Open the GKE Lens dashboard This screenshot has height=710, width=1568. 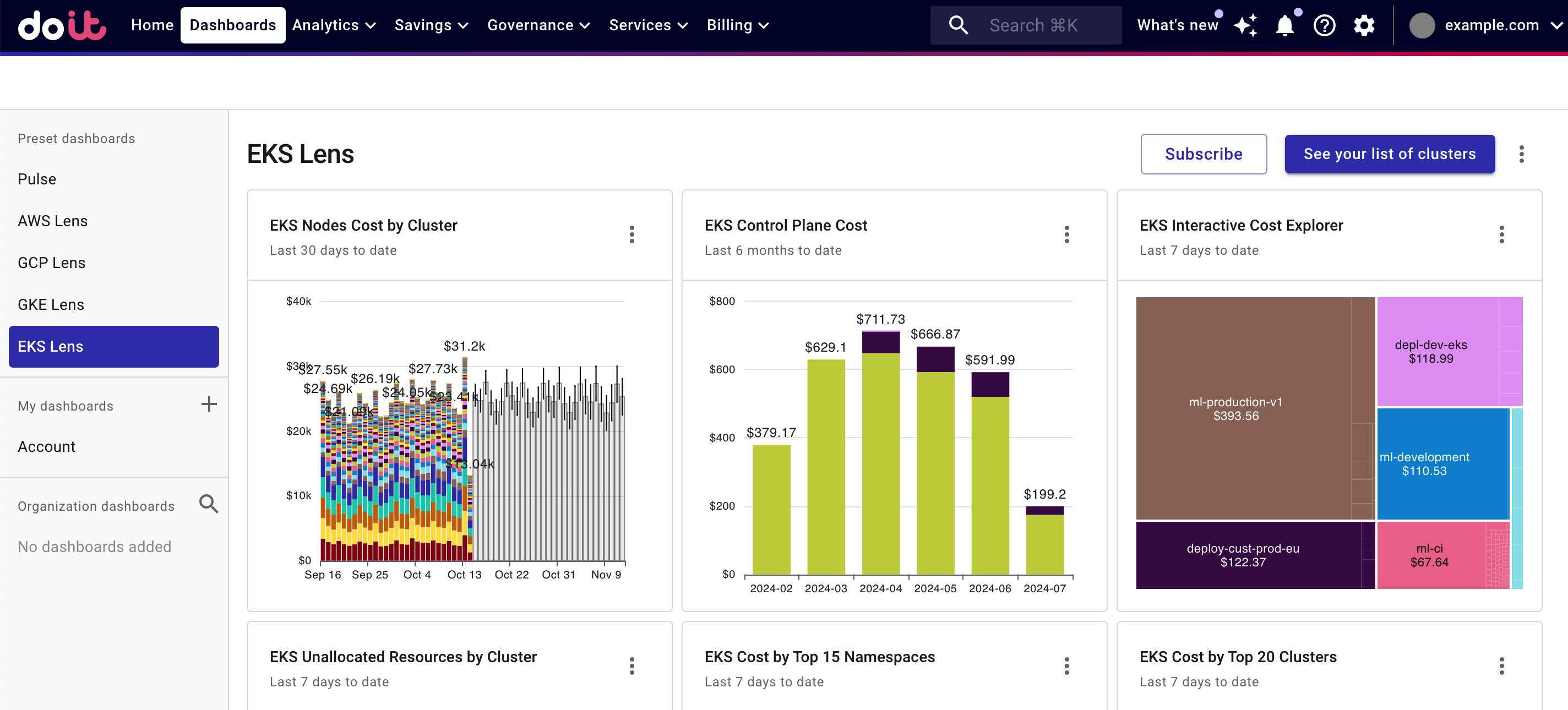[x=114, y=304]
